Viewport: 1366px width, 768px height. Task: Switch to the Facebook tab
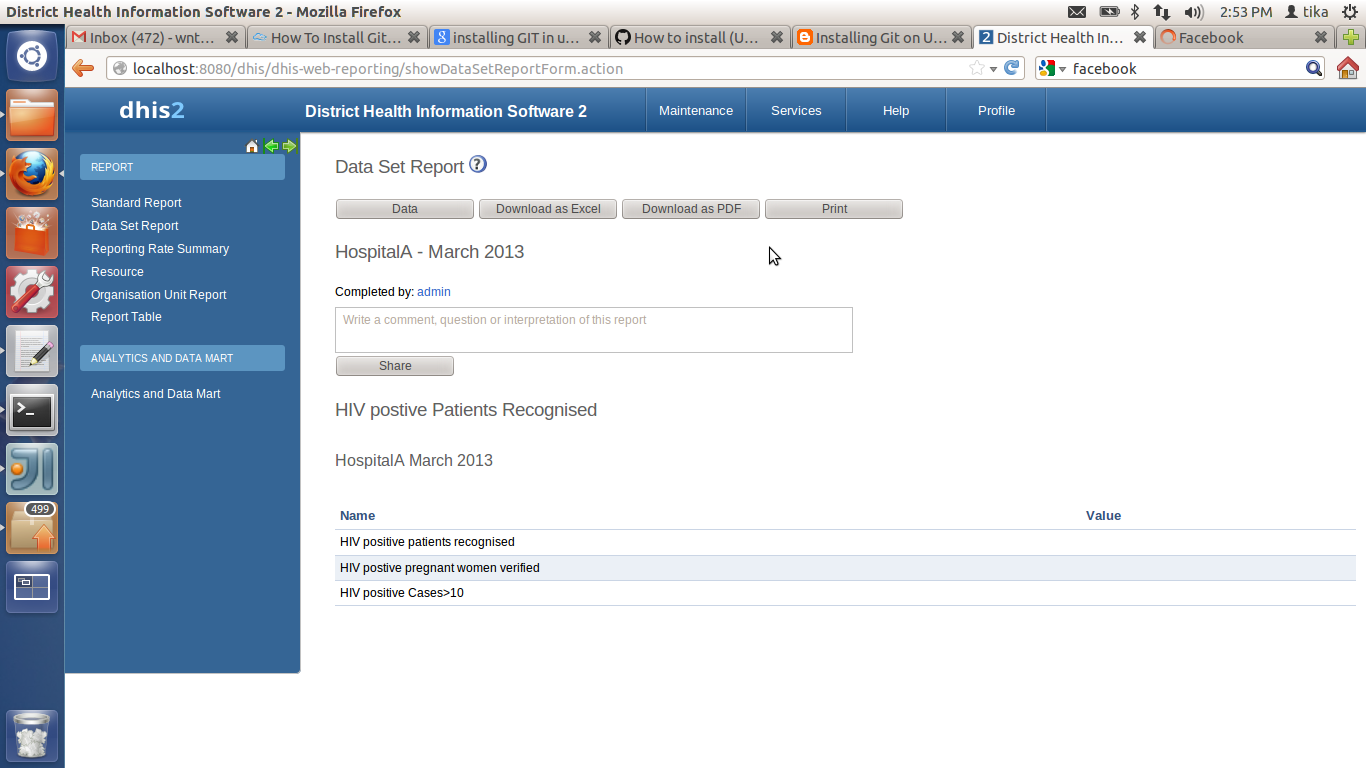coord(1243,38)
